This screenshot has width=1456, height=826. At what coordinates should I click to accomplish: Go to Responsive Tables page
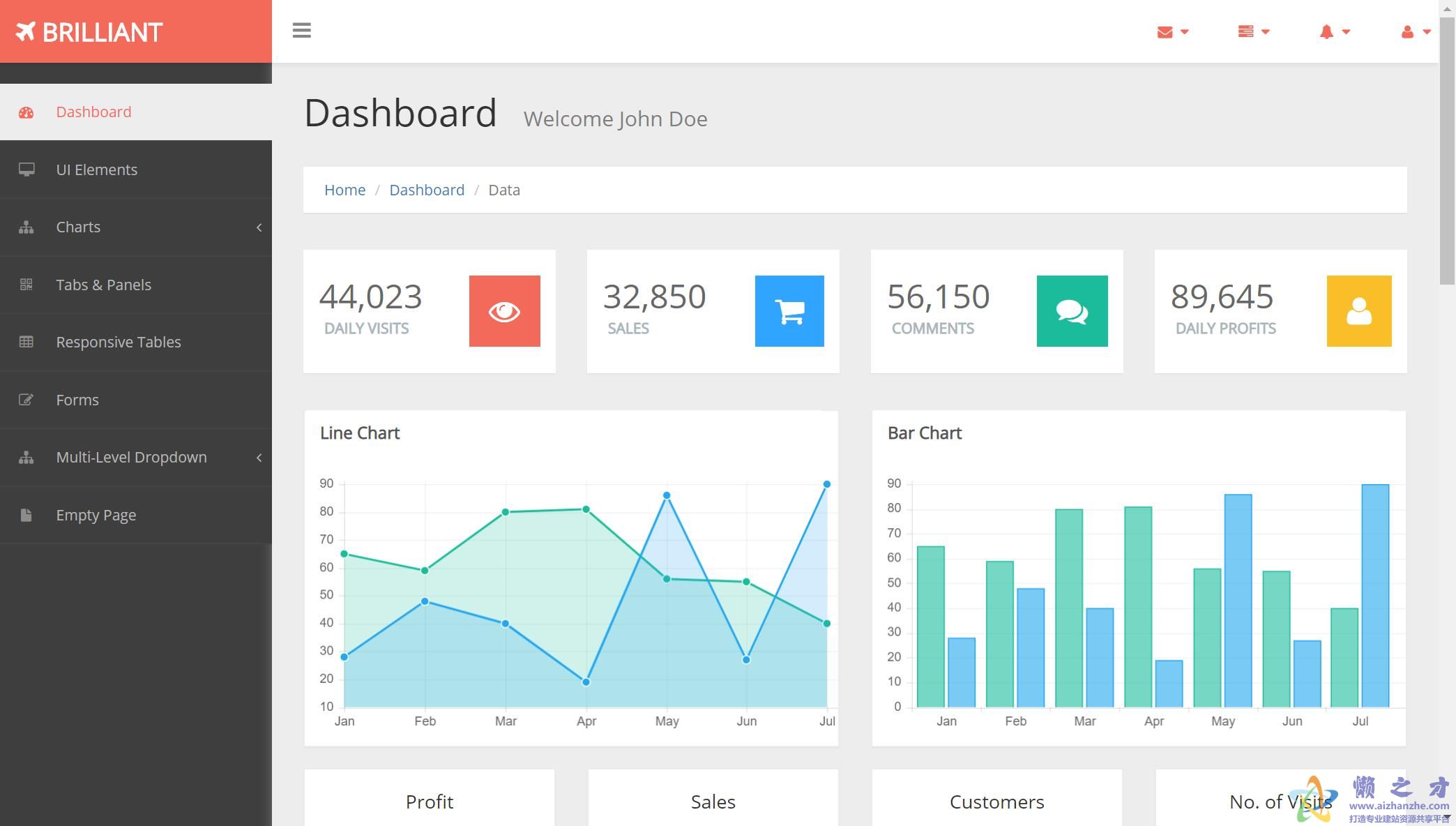(x=119, y=342)
